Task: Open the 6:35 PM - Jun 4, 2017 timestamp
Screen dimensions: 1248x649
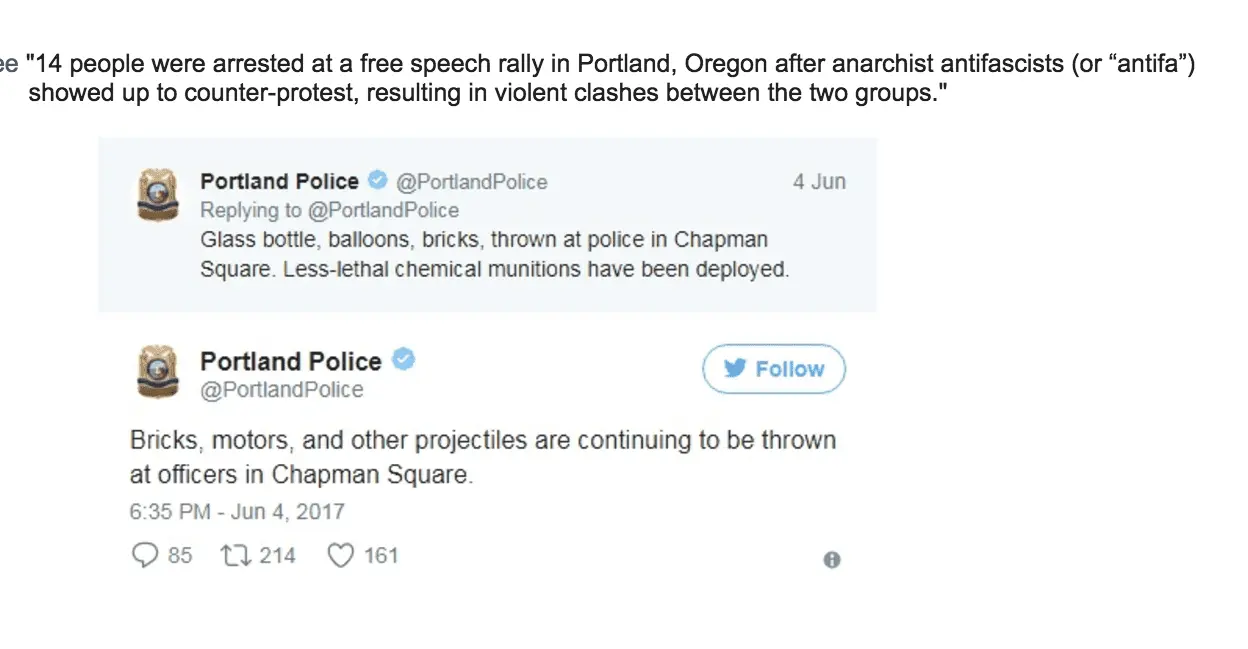Action: click(x=237, y=512)
